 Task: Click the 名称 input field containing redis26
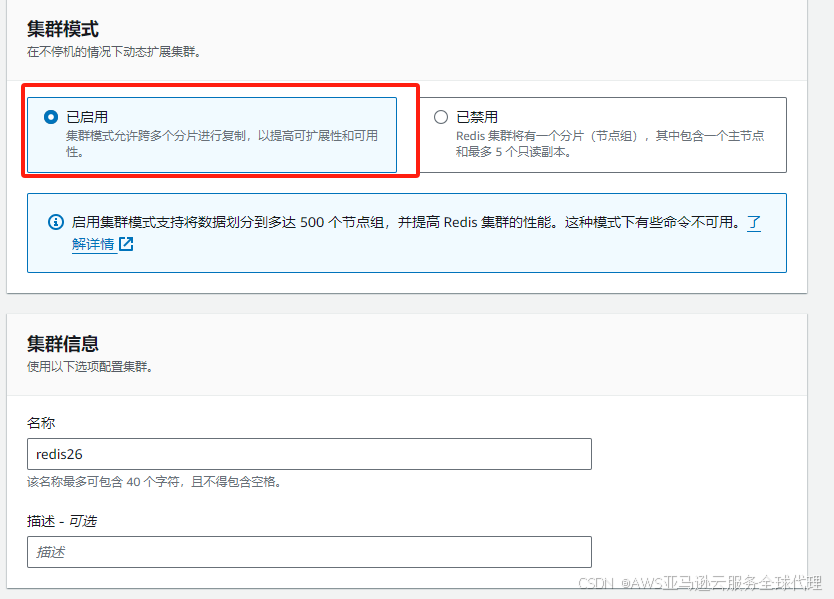click(309, 454)
